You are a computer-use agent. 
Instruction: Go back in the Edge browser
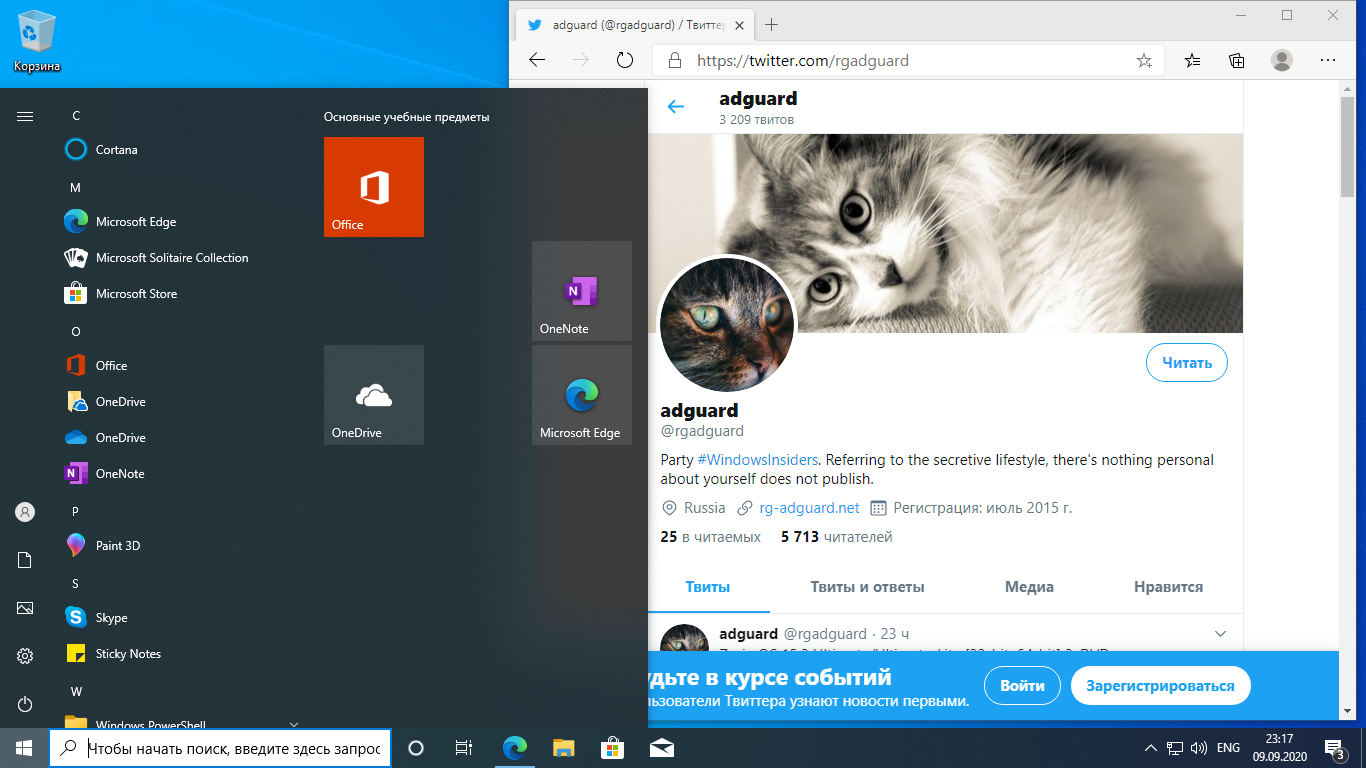point(537,60)
